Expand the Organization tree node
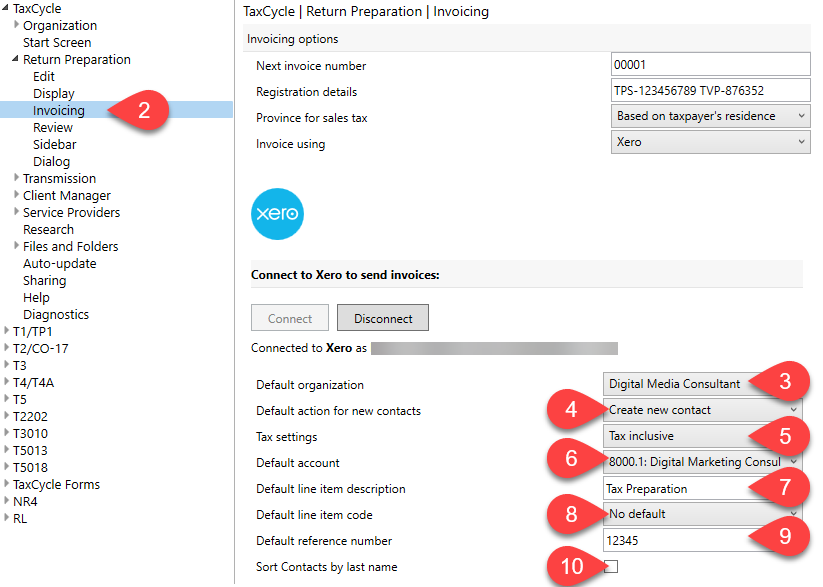Screen dimensions: 823x587 (x=16, y=24)
